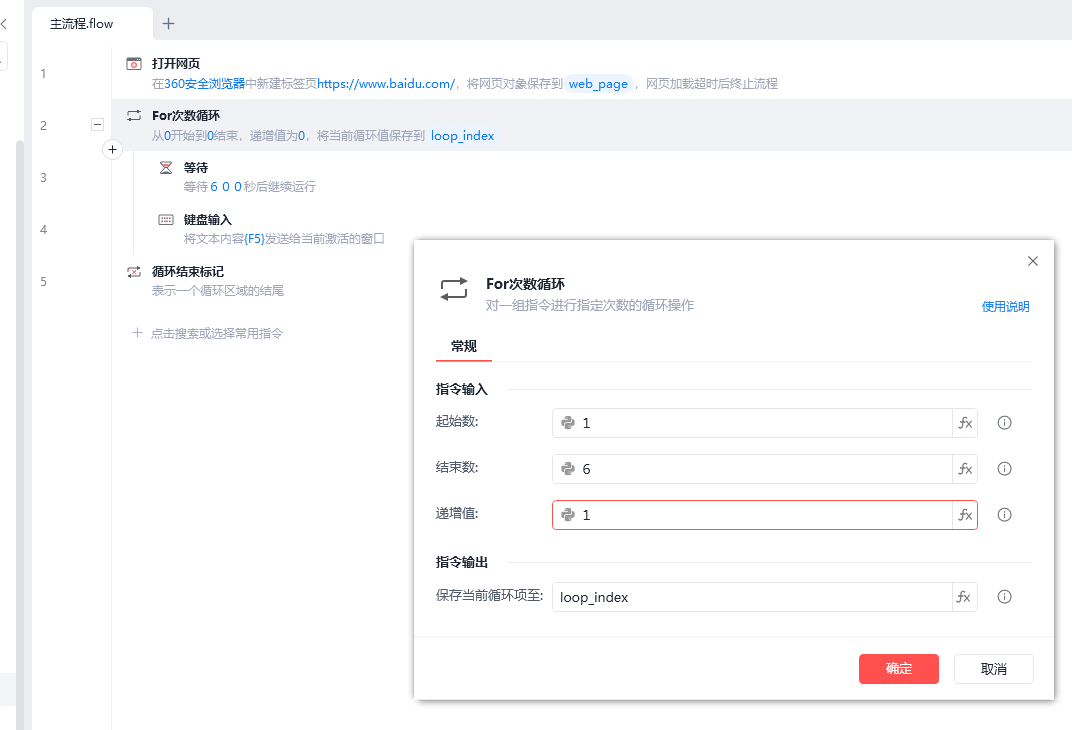Click the 360安全浏览器 link in step 1
The width and height of the screenshot is (1072, 730).
(204, 83)
